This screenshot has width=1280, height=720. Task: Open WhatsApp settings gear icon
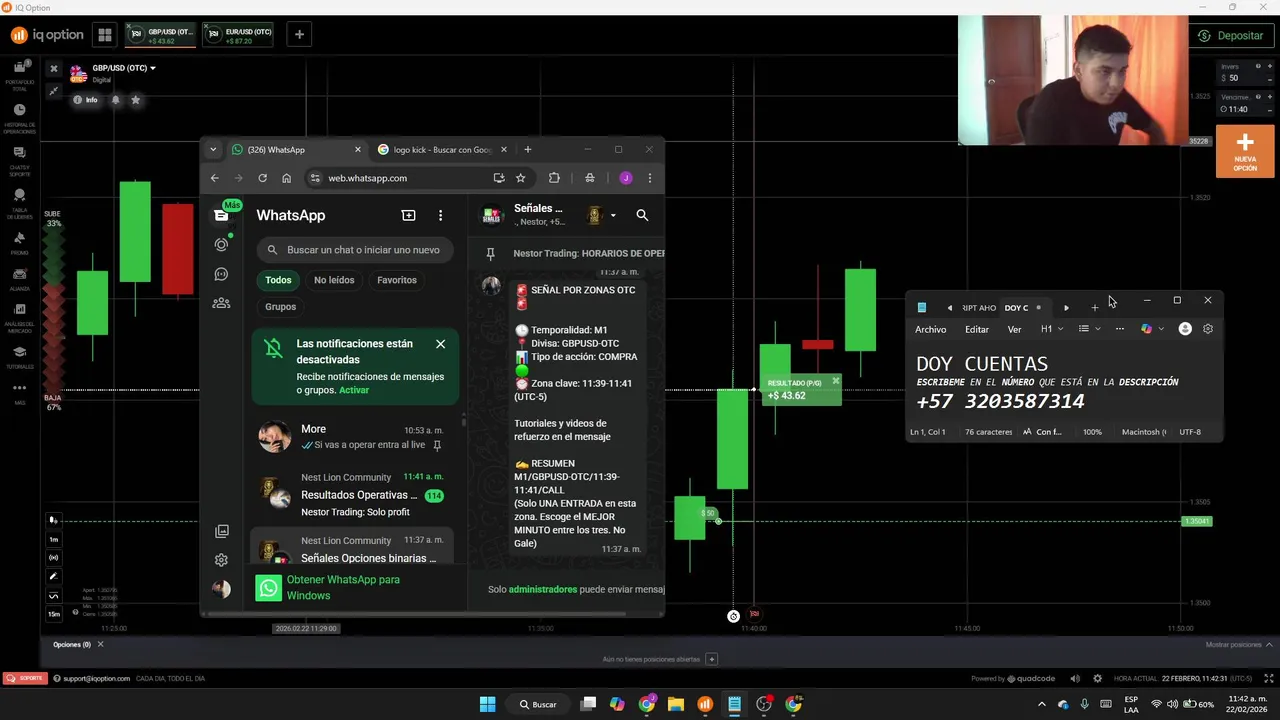coord(222,560)
